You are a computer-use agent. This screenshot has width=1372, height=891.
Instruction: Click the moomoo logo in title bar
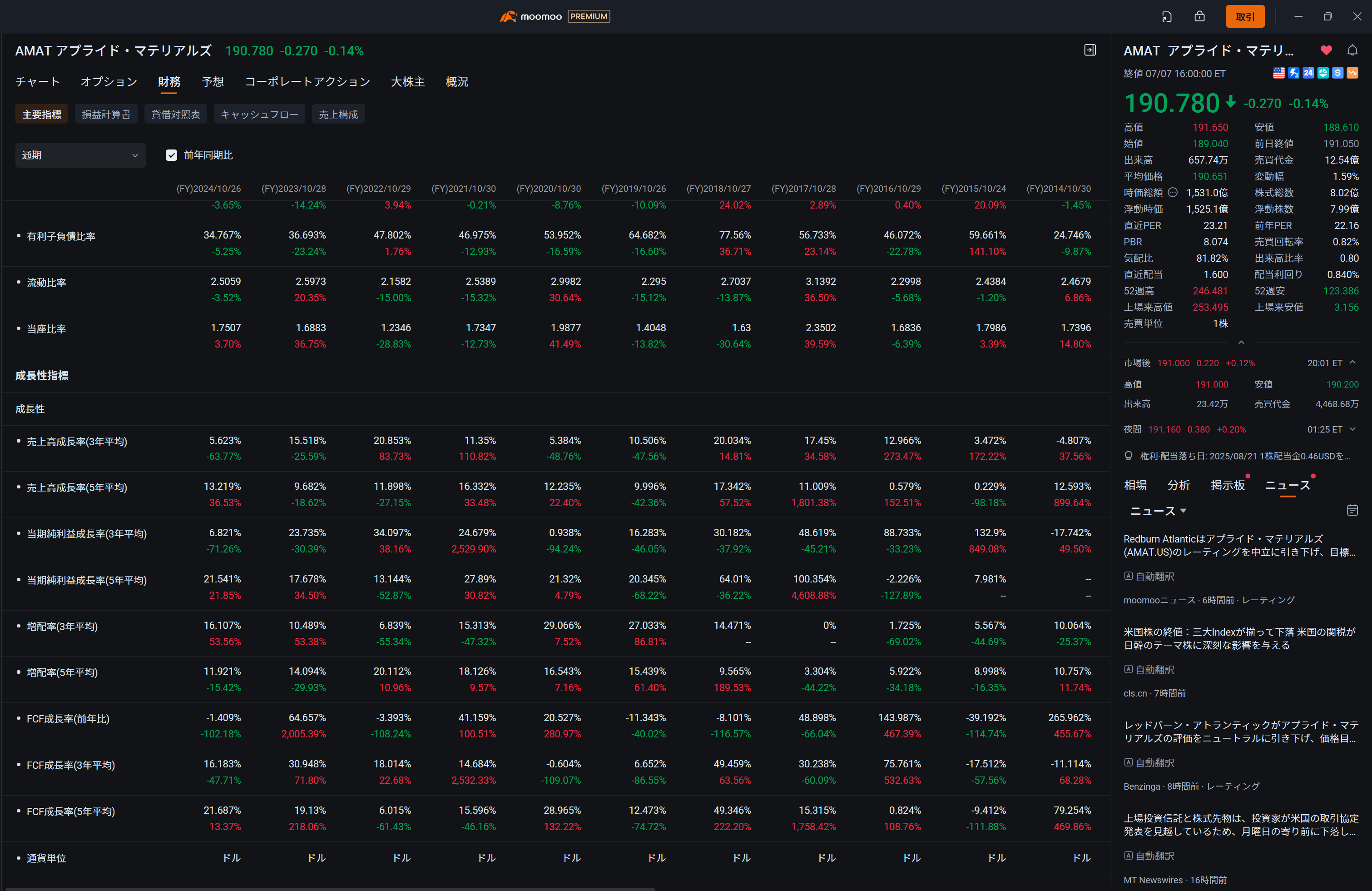click(530, 16)
